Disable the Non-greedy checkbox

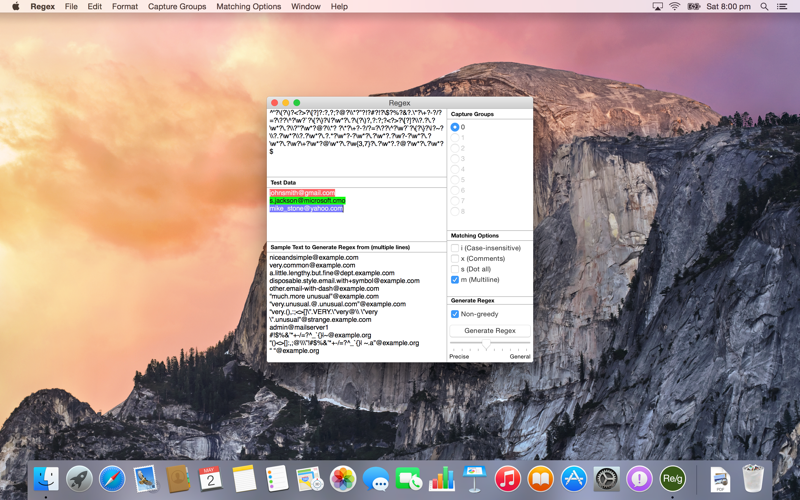(x=455, y=314)
